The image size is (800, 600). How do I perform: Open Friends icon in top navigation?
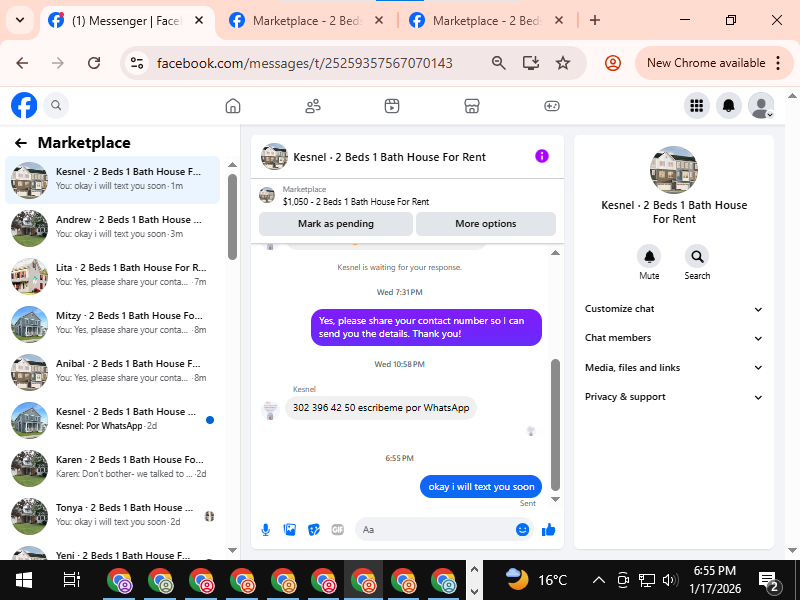pyautogui.click(x=313, y=106)
